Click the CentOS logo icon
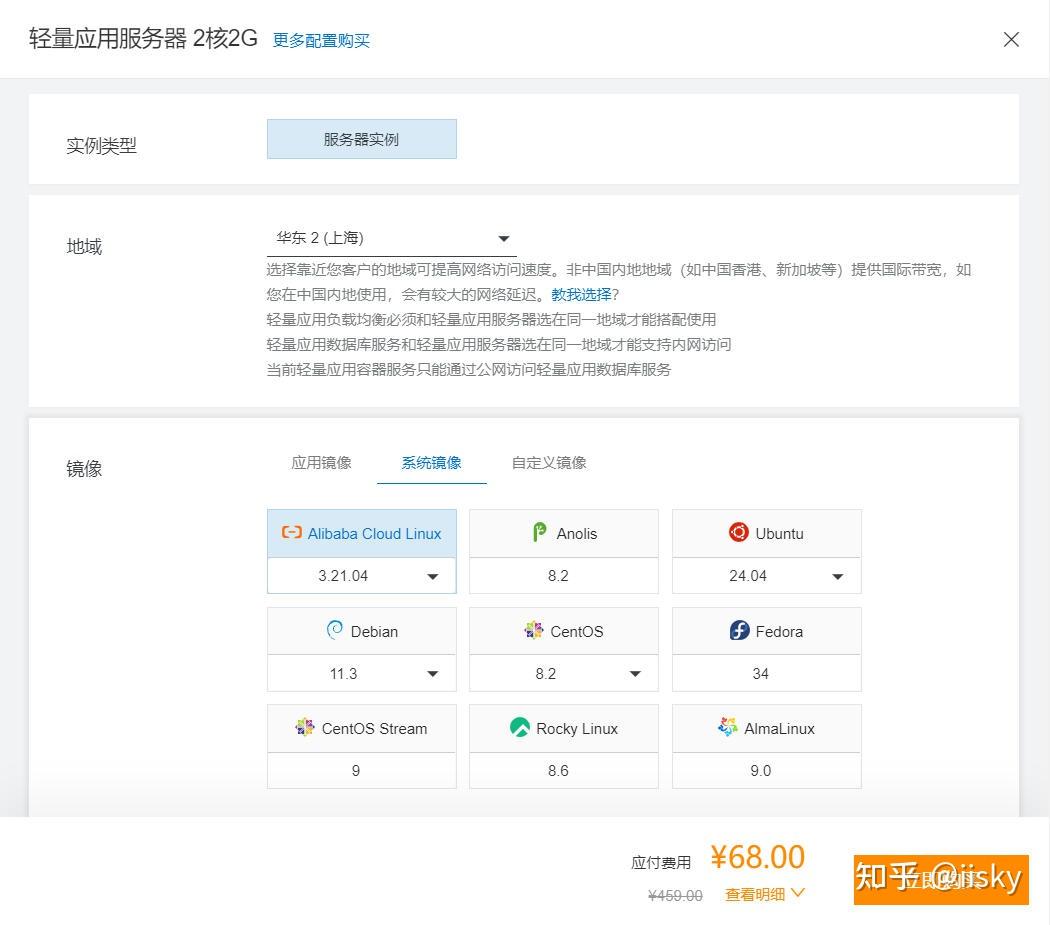Image resolution: width=1050 pixels, height=925 pixels. pos(534,630)
